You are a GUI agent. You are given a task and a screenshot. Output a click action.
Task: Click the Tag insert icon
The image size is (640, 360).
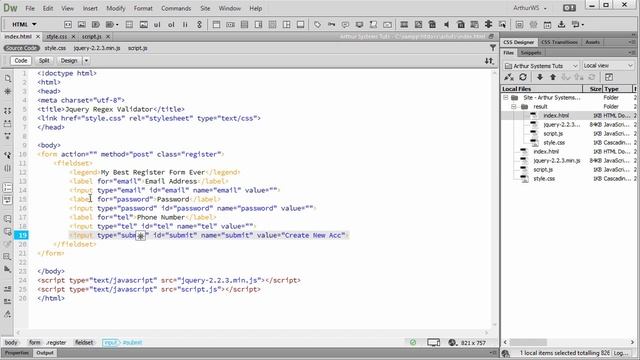coord(317,24)
